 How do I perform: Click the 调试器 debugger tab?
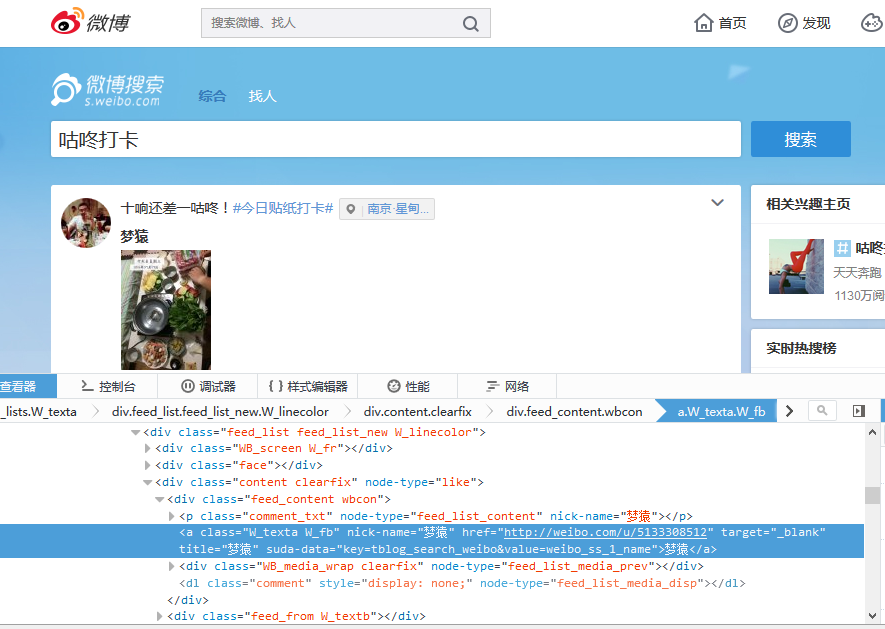click(x=208, y=386)
